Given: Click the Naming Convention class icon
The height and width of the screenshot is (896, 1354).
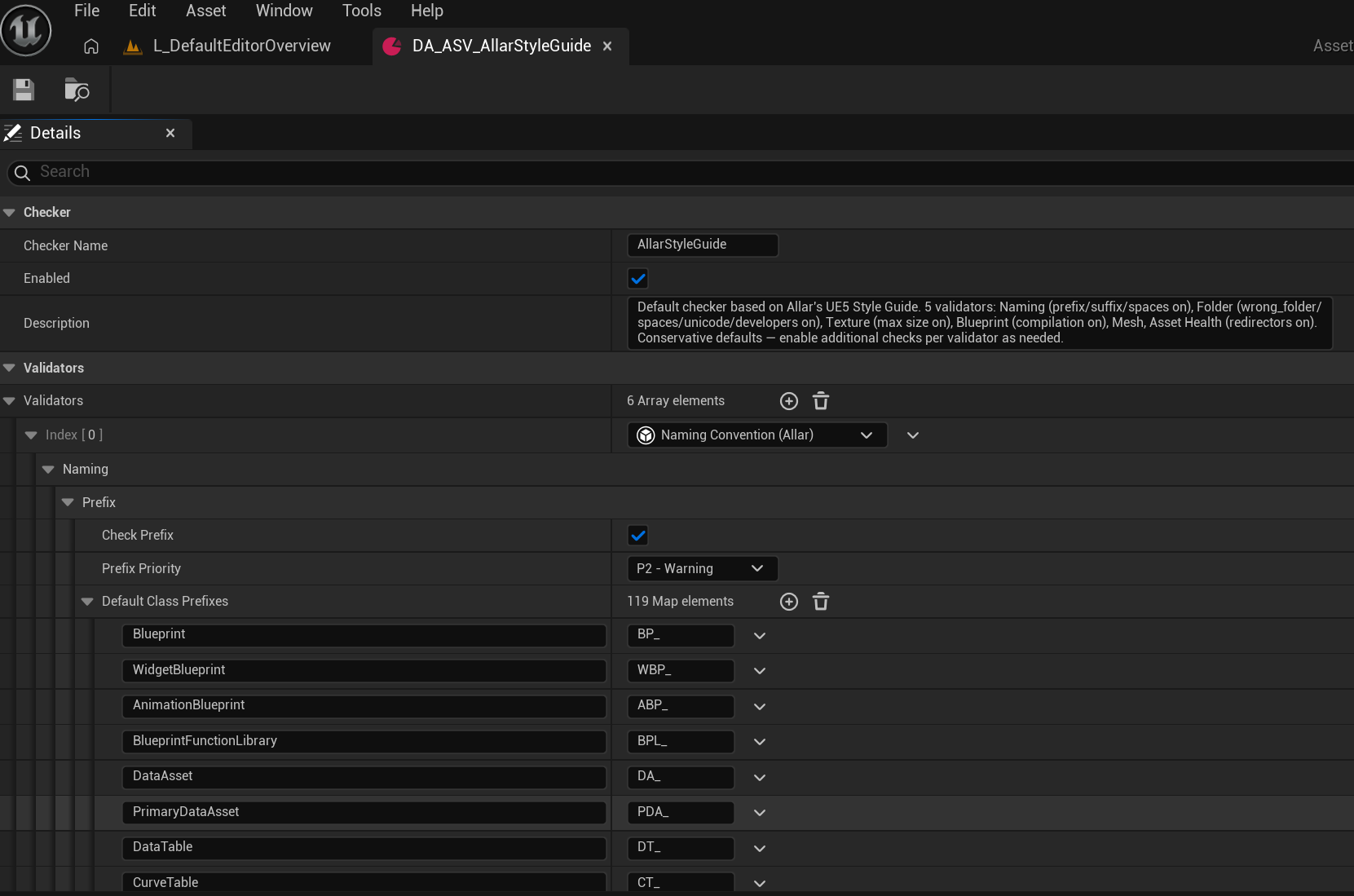Looking at the screenshot, I should [x=646, y=435].
